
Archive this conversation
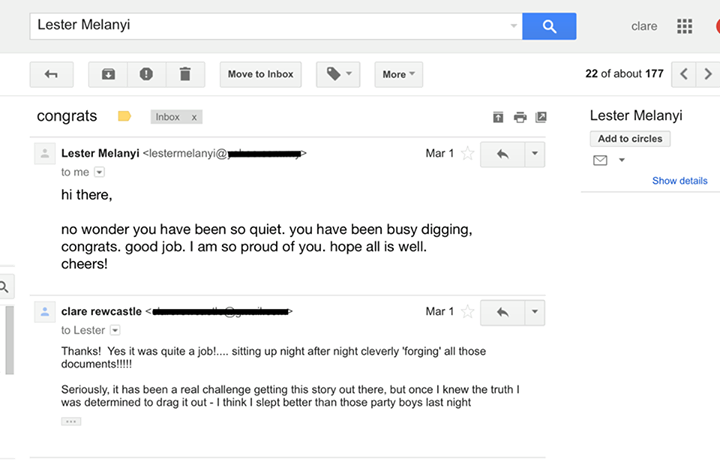coord(108,74)
